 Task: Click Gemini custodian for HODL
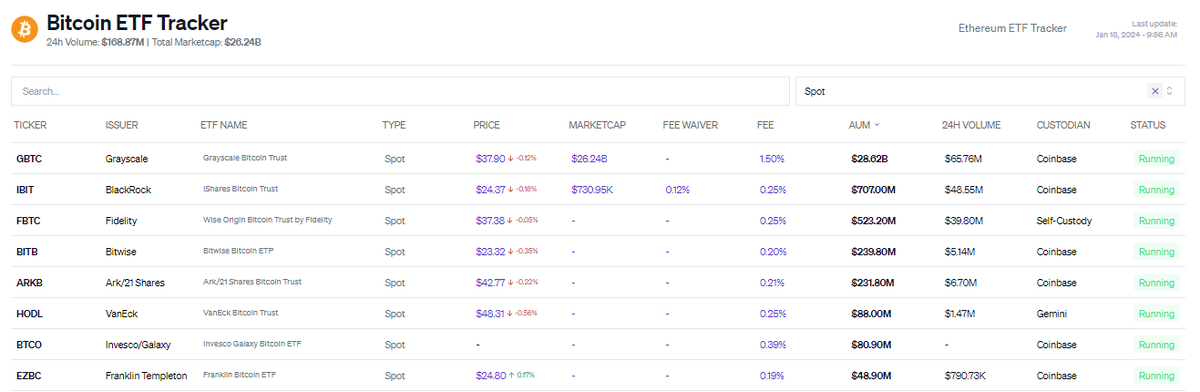coord(1052,314)
